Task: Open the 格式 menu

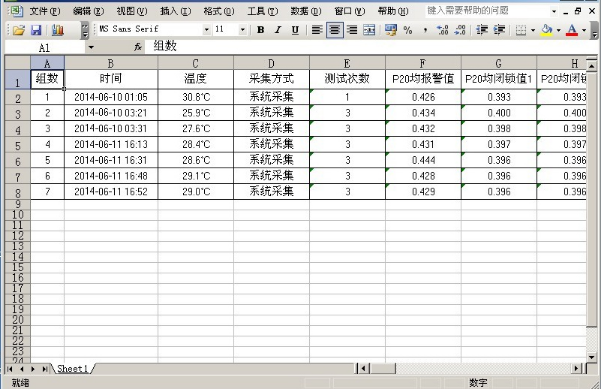Action: tap(218, 11)
